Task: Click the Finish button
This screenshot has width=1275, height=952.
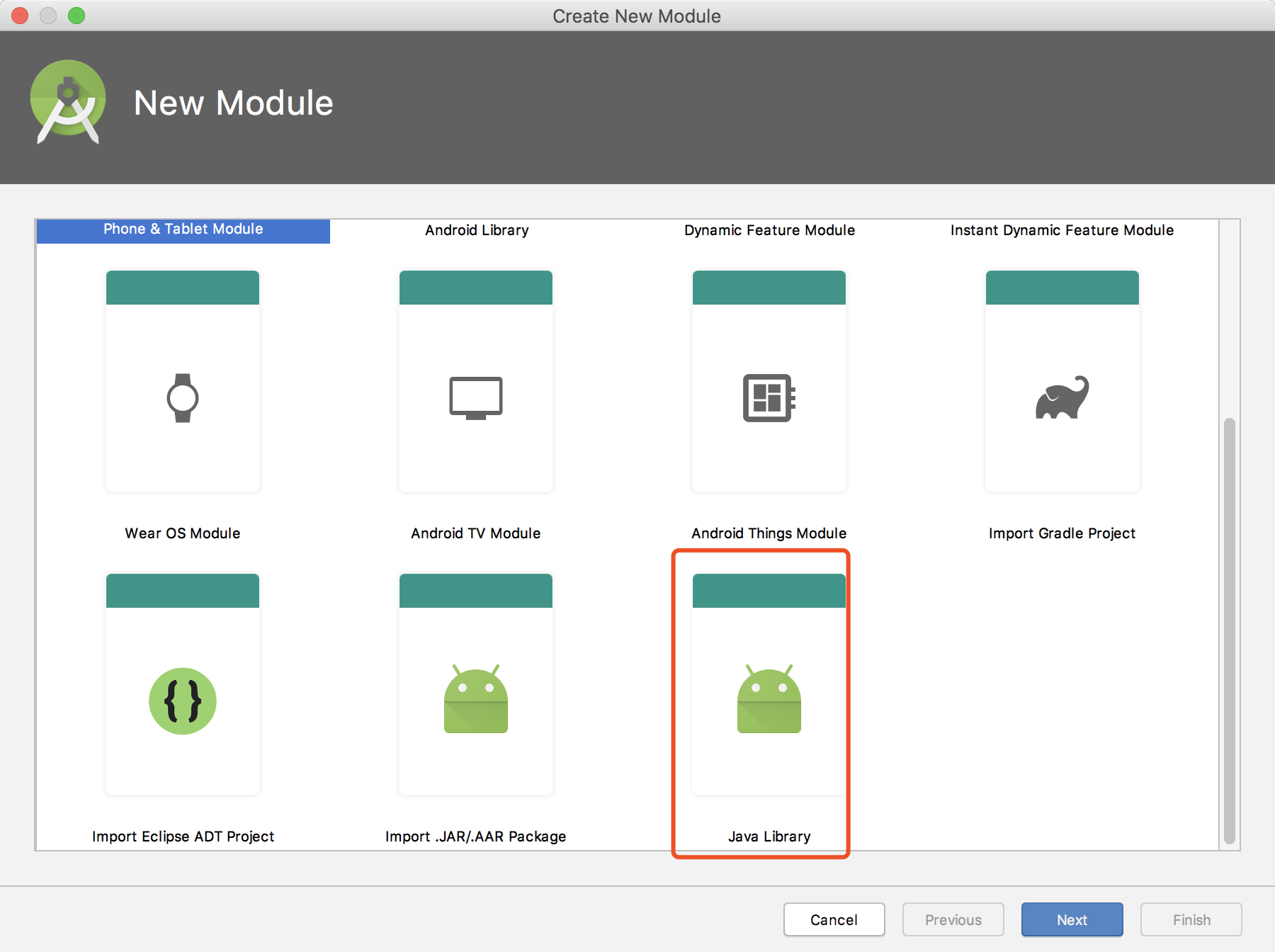Action: 1191,919
